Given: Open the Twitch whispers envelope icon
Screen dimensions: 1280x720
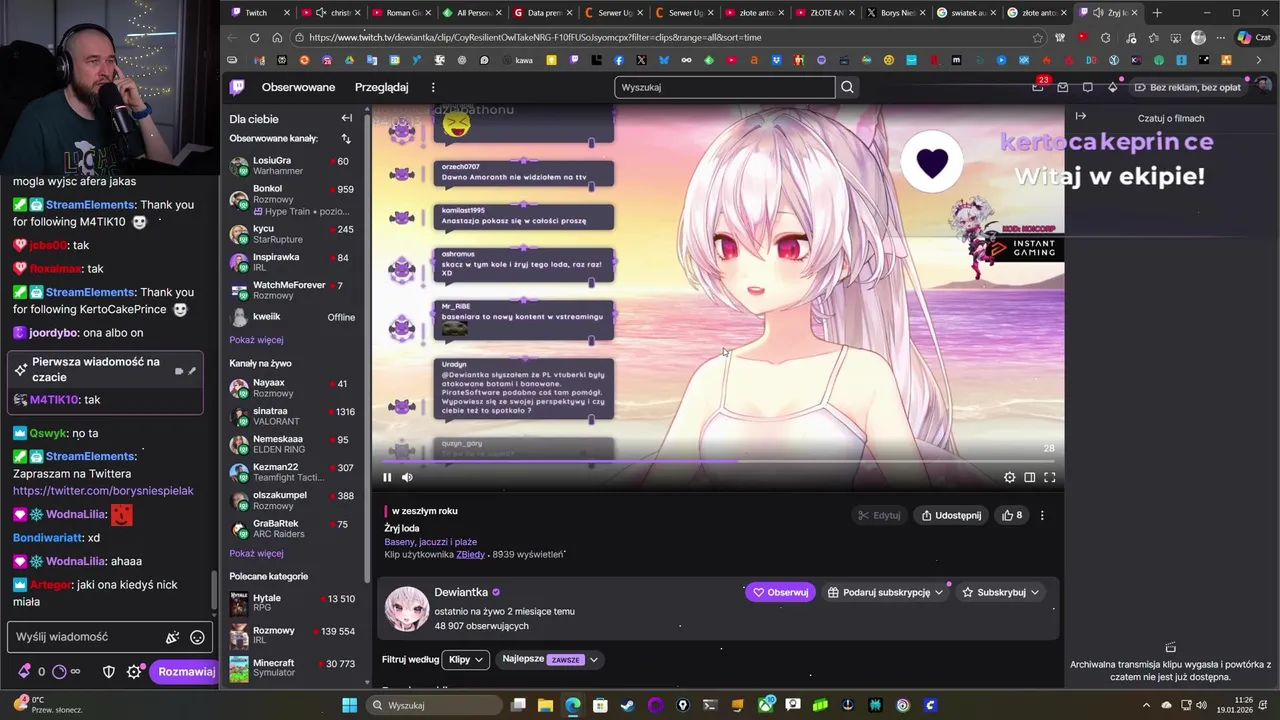Looking at the screenshot, I should (x=1063, y=87).
